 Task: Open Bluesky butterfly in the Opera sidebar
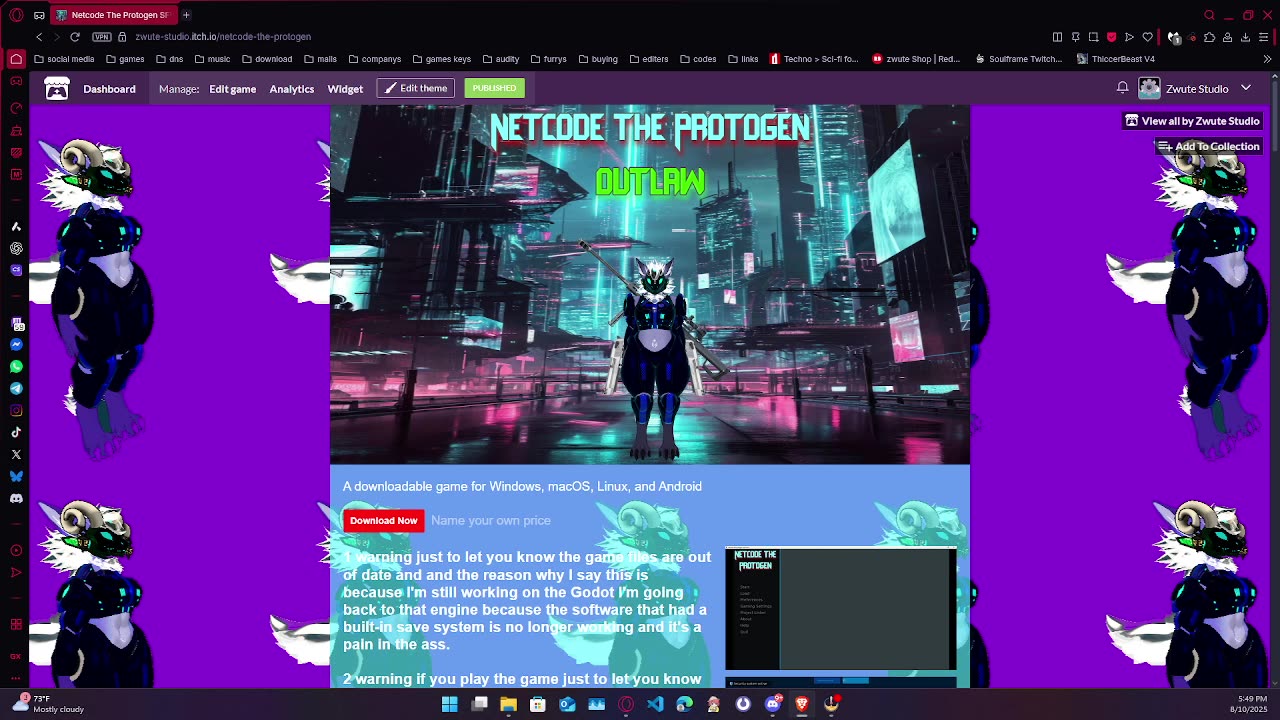point(16,476)
